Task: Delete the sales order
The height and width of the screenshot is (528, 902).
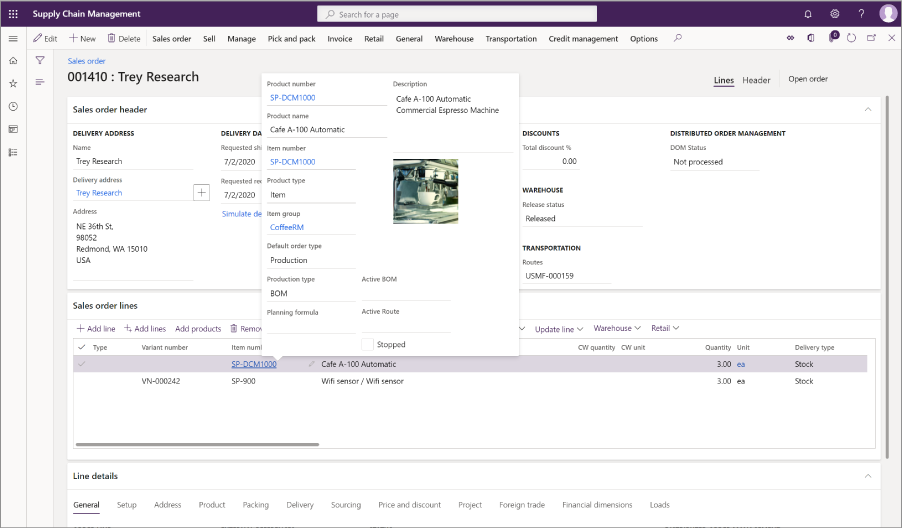Action: coord(124,39)
